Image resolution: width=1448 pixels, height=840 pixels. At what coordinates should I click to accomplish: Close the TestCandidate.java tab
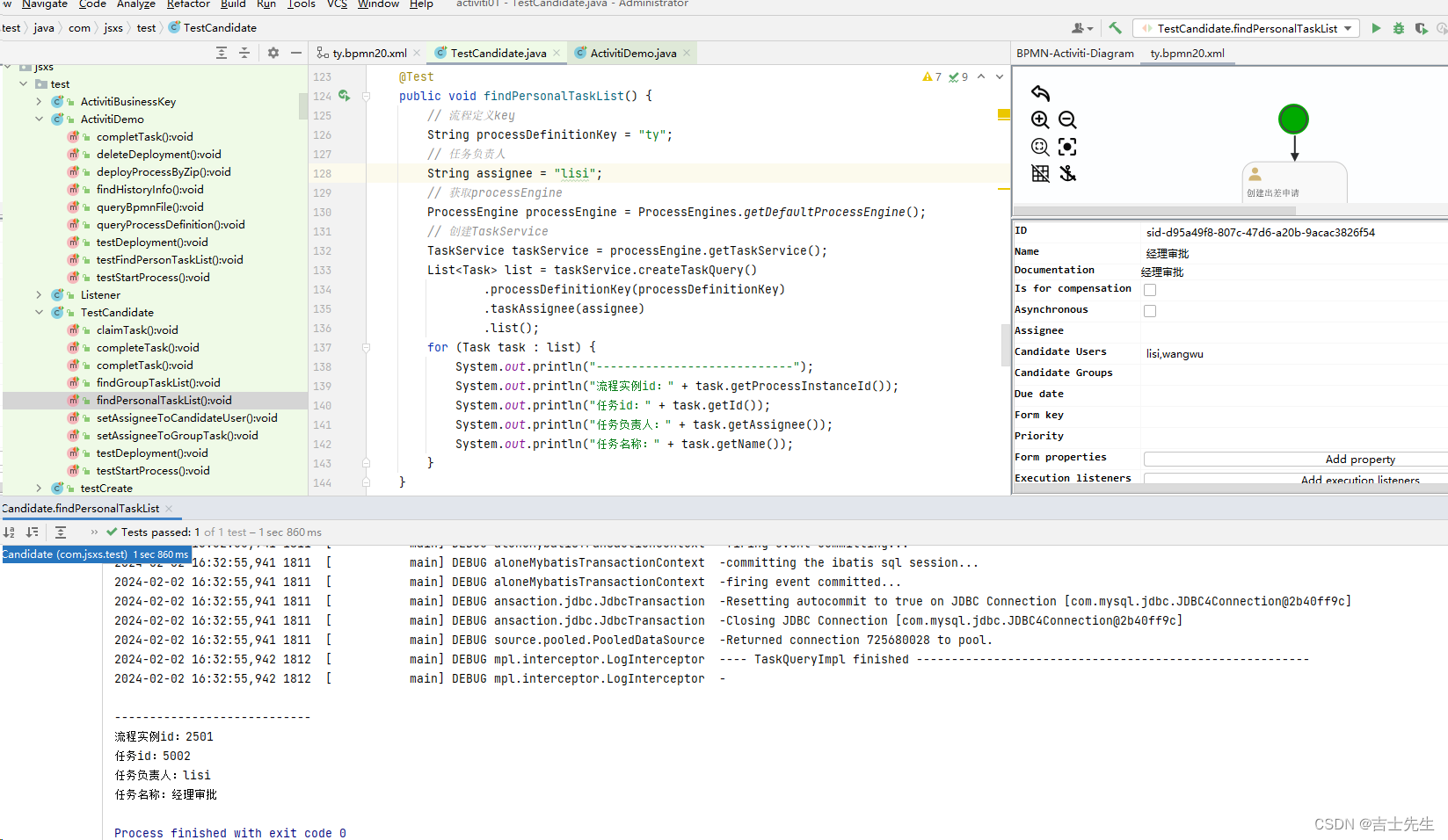[557, 53]
